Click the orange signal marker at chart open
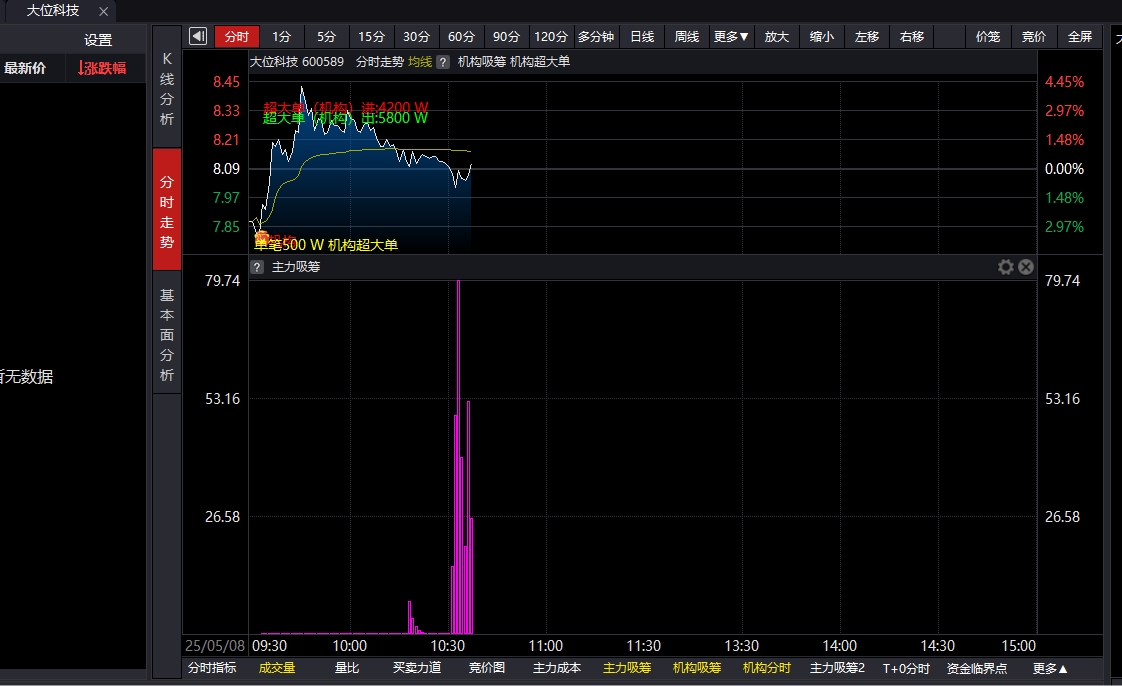 (262, 237)
